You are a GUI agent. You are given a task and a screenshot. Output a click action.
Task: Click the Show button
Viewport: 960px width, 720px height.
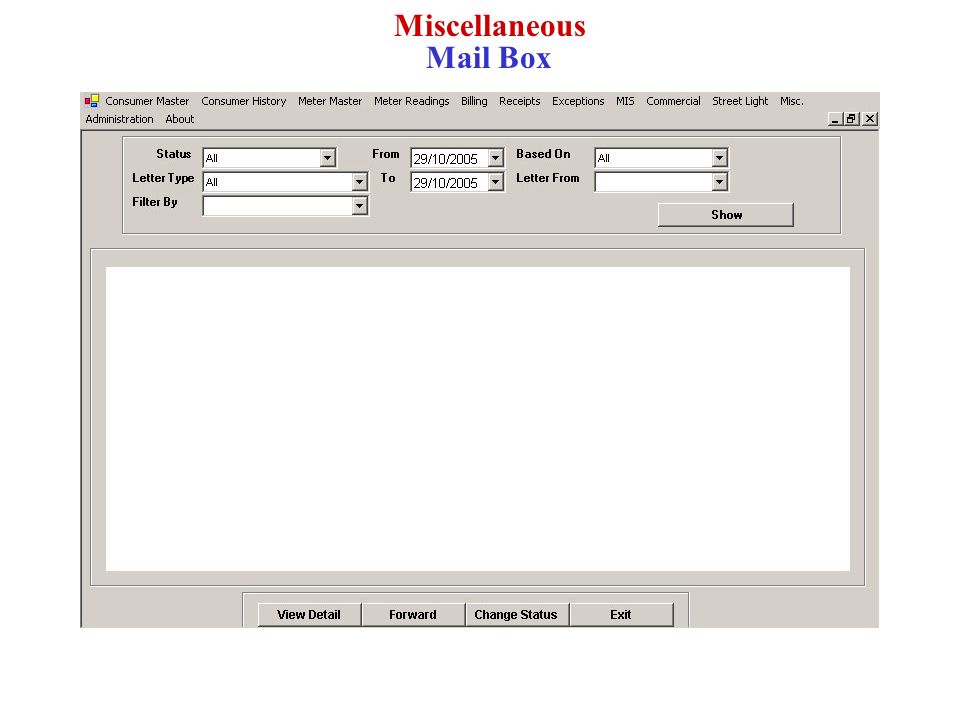point(726,215)
